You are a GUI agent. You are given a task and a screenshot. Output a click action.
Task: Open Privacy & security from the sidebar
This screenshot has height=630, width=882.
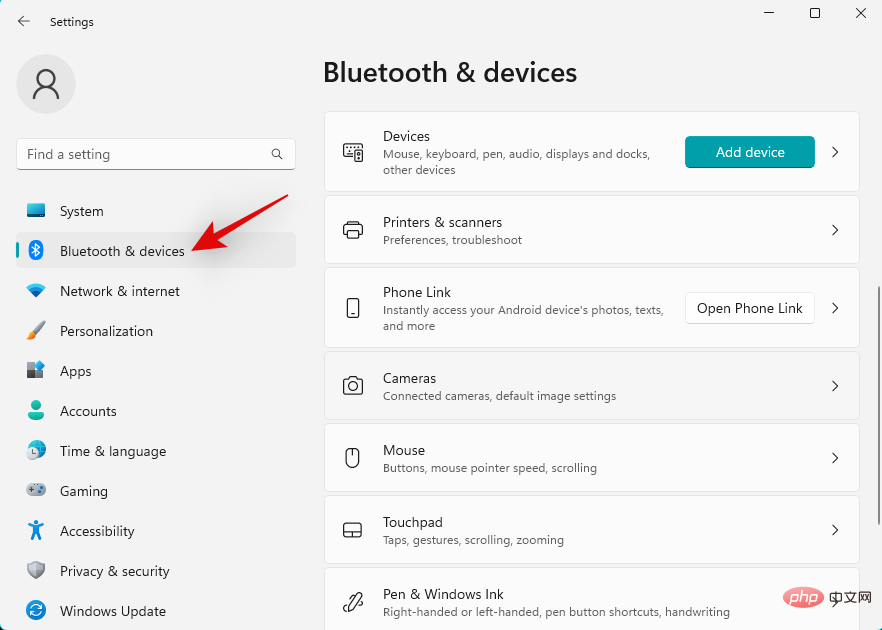36,571
